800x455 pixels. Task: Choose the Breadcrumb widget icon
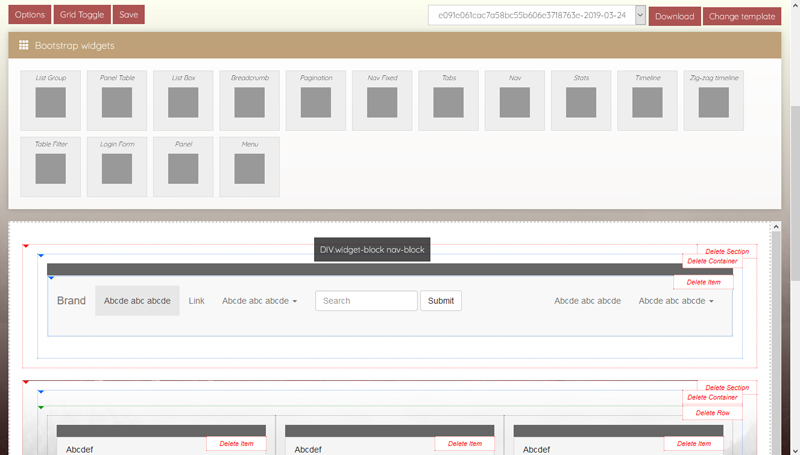249,102
